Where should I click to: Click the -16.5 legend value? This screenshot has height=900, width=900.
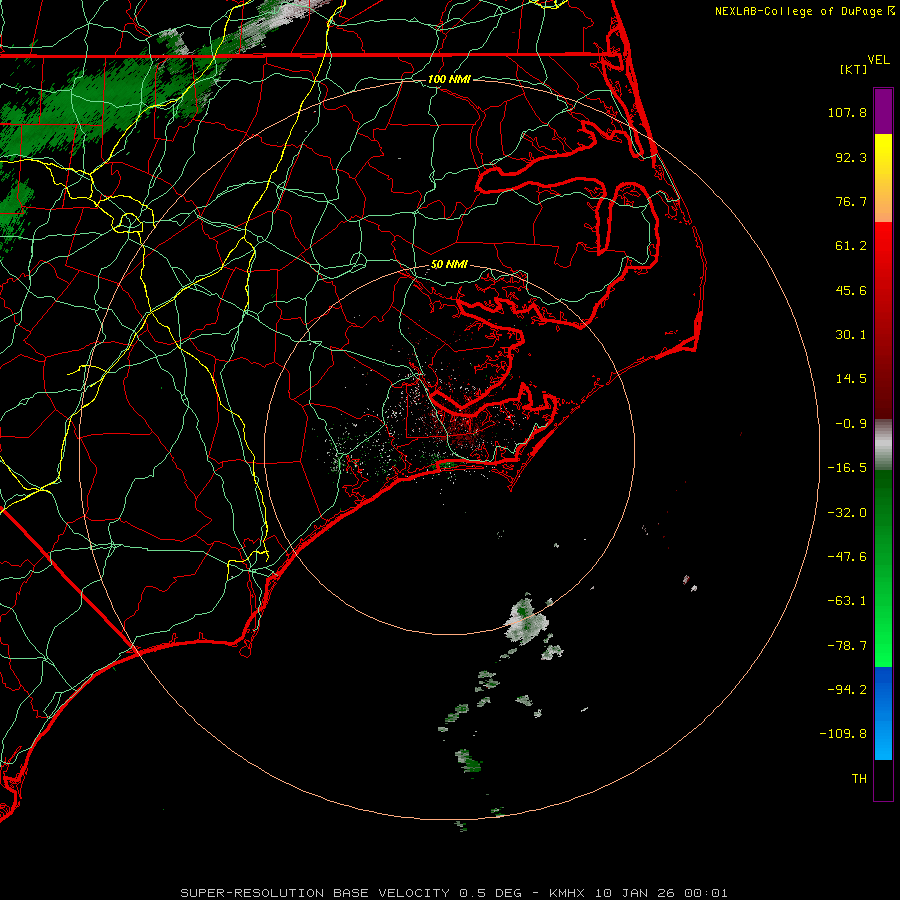pyautogui.click(x=847, y=468)
